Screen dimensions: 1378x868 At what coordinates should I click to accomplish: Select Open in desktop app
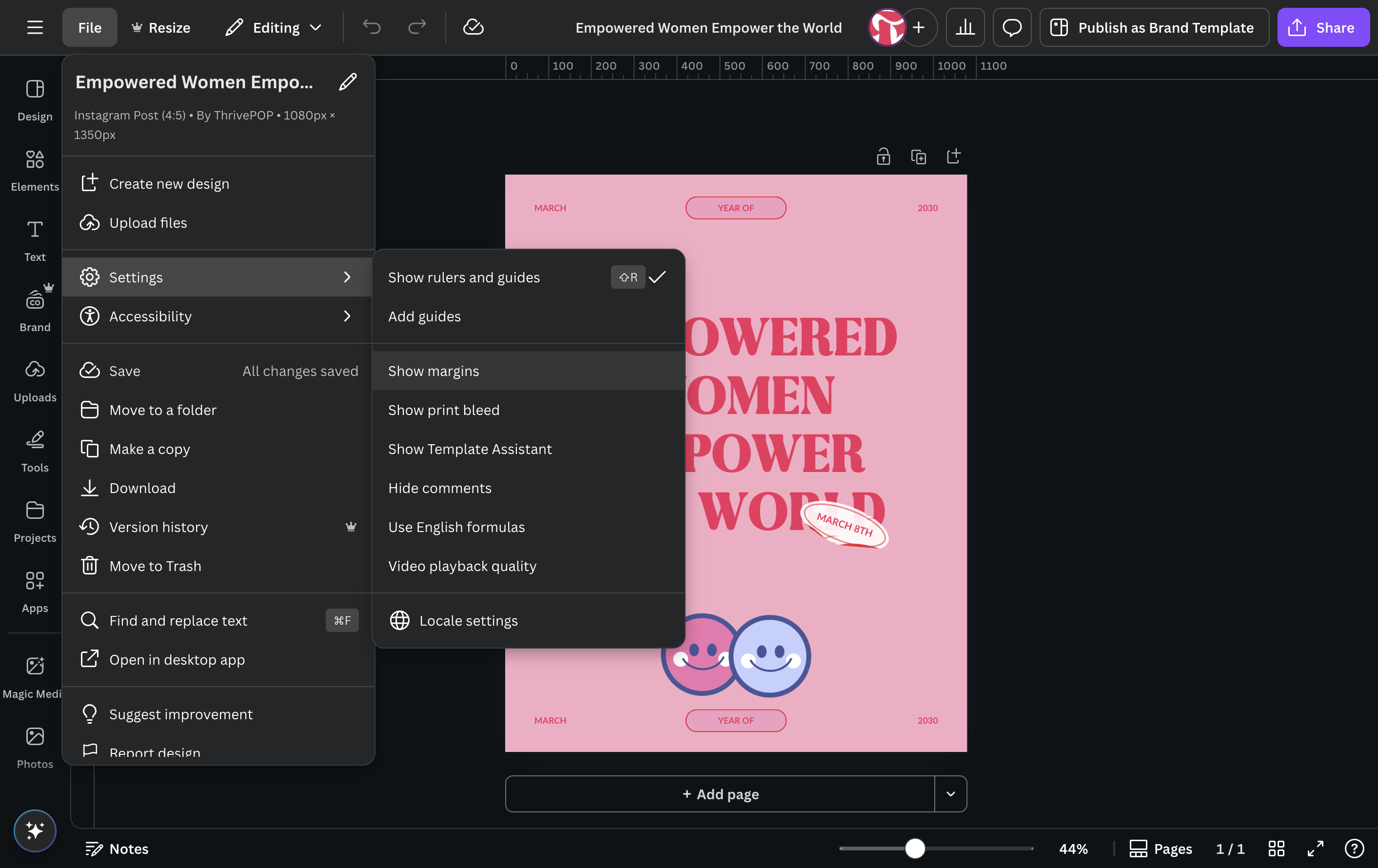(217, 659)
